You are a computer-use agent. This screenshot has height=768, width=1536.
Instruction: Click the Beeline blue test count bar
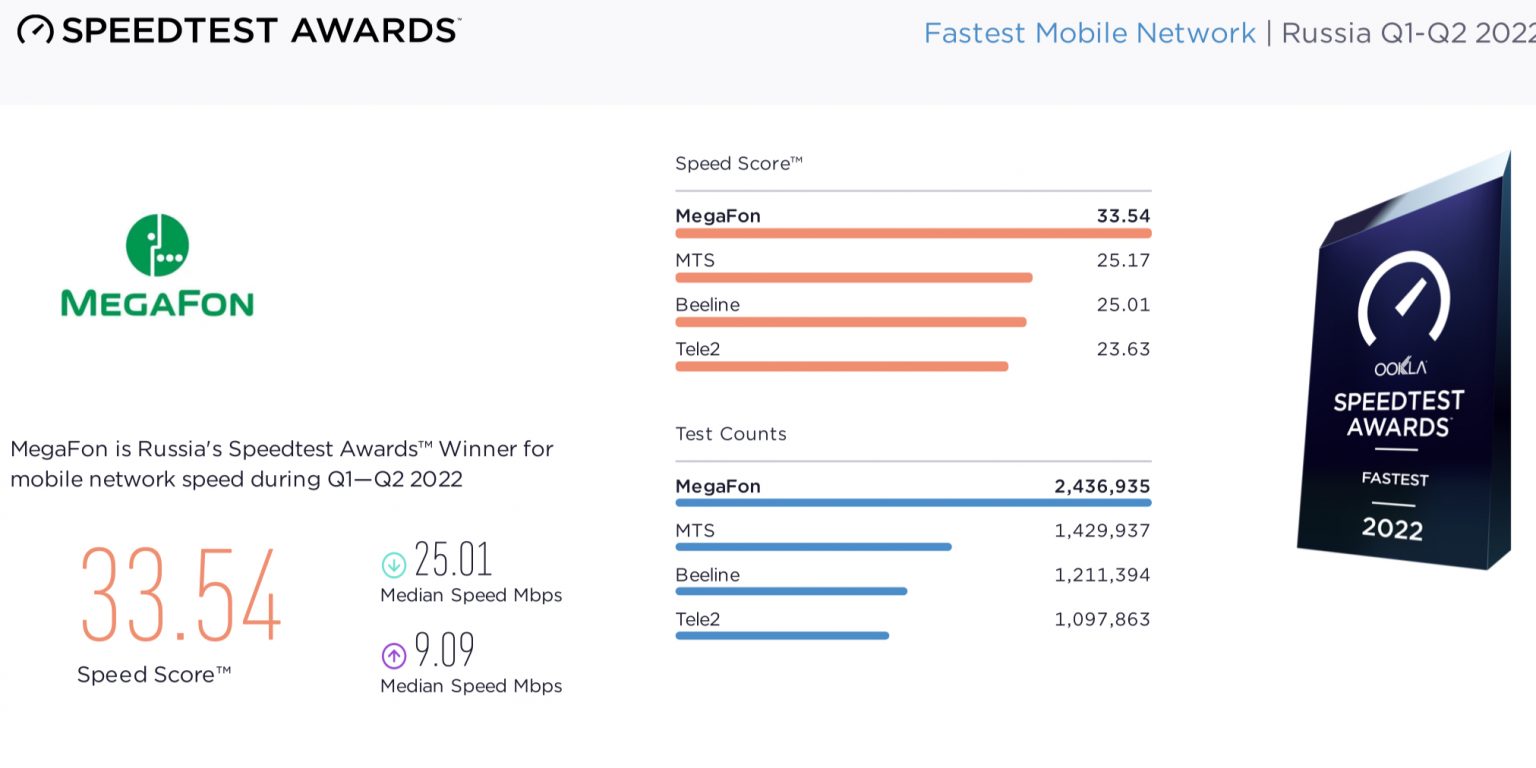[x=791, y=591]
